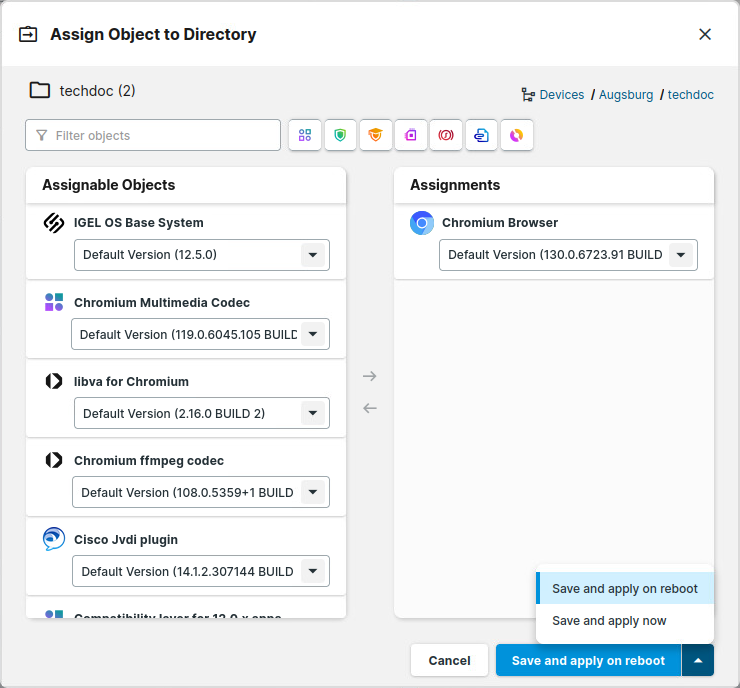Toggle the blue file filter icon
The width and height of the screenshot is (740, 688).
click(x=481, y=135)
